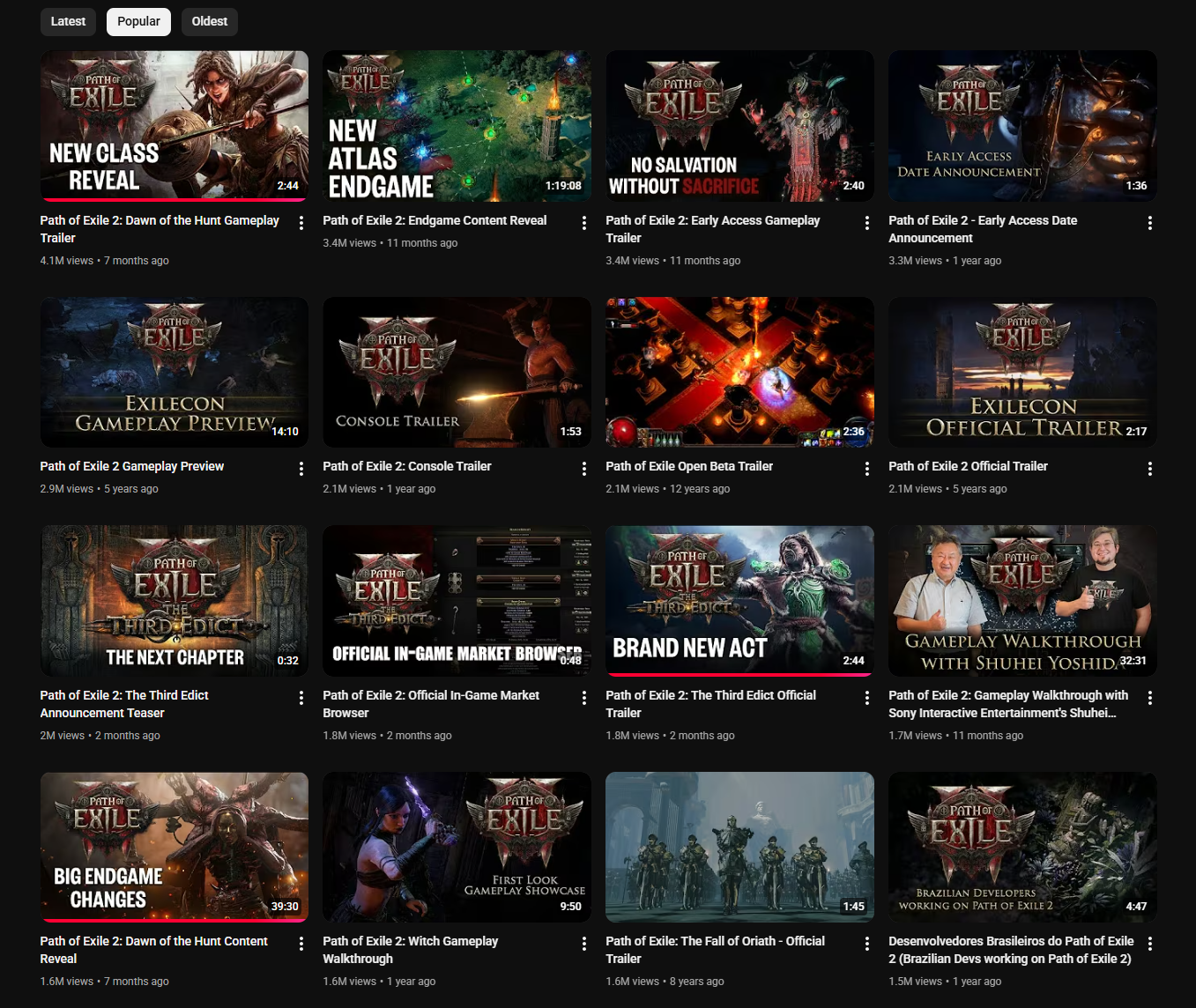
Task: Open more actions for Endgame Content Reveal video
Action: [584, 223]
